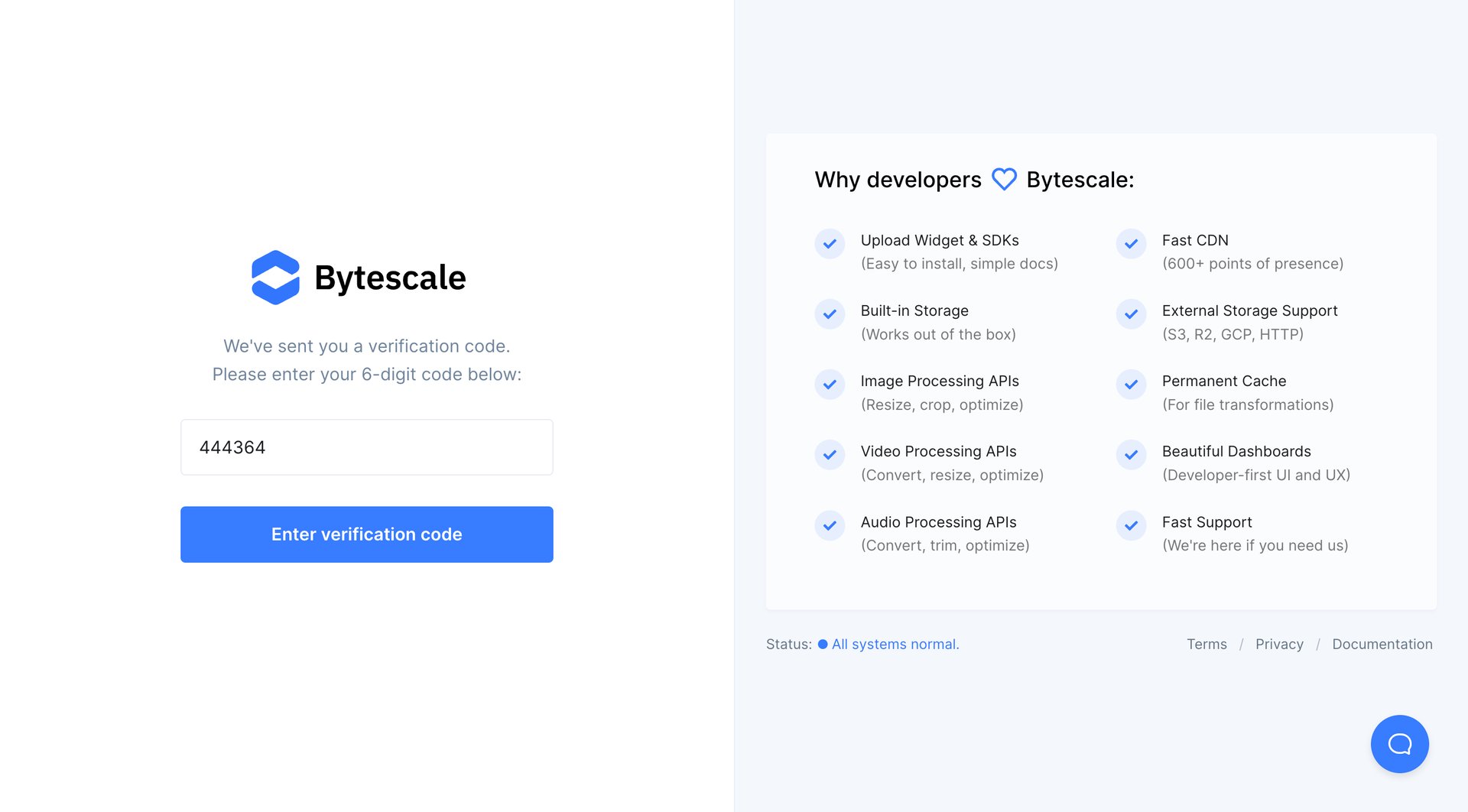This screenshot has height=812, width=1468.
Task: Open the Documentation page
Action: [x=1382, y=645]
